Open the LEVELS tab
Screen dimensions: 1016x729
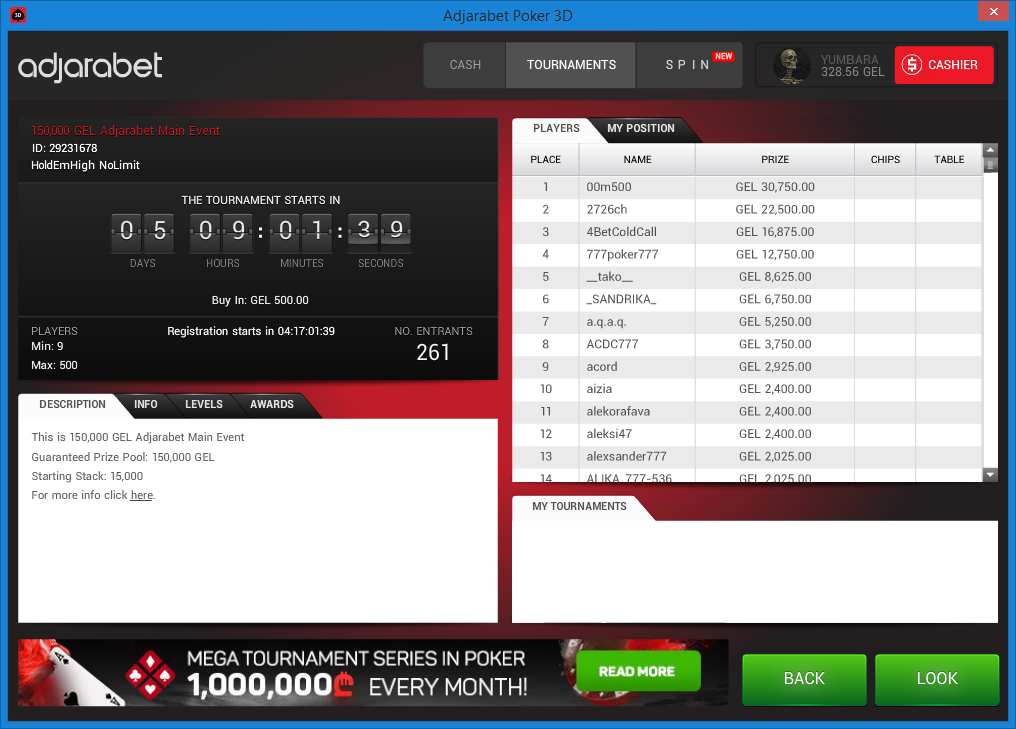click(x=203, y=404)
